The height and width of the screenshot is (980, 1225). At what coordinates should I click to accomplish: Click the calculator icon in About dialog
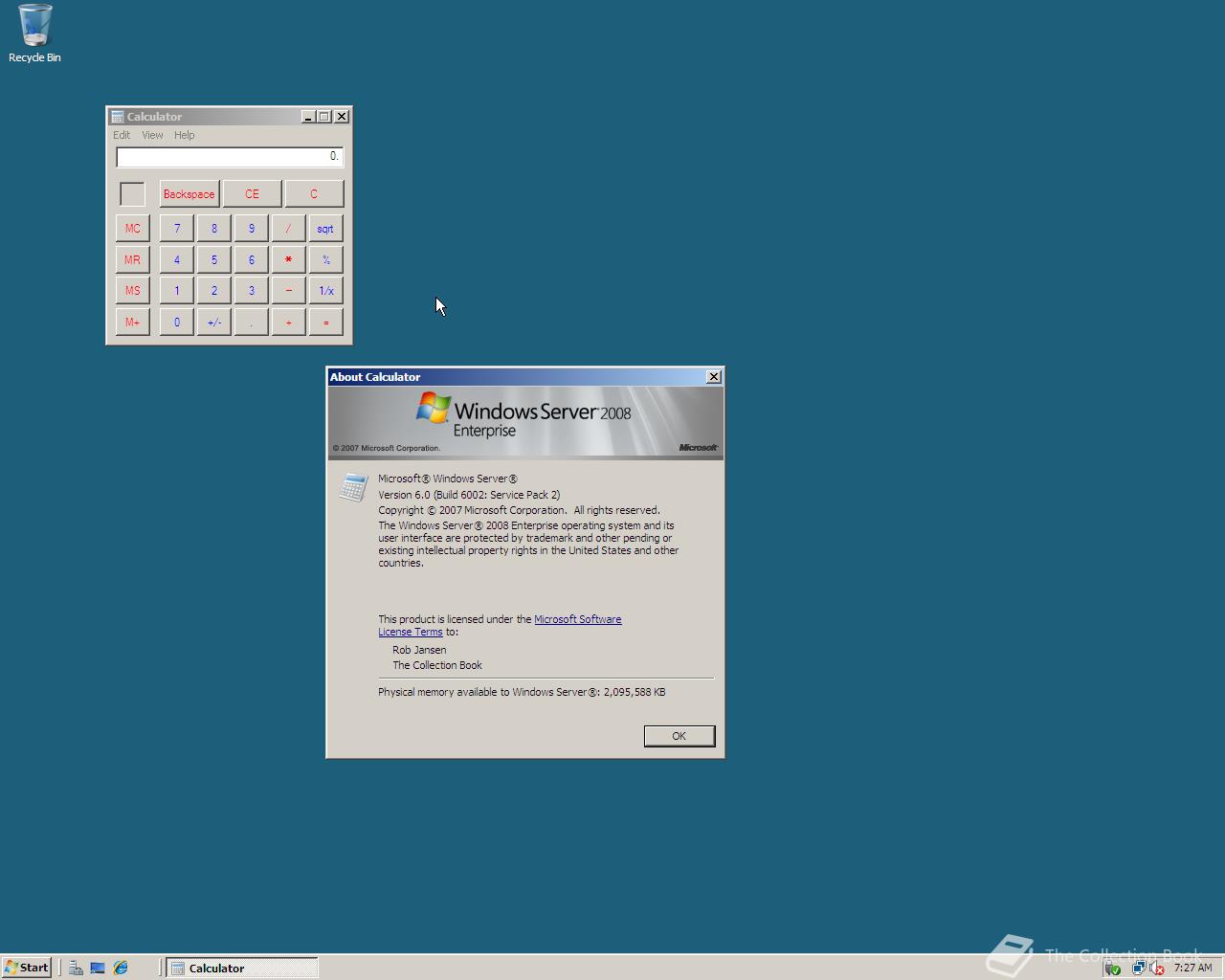pyautogui.click(x=353, y=487)
